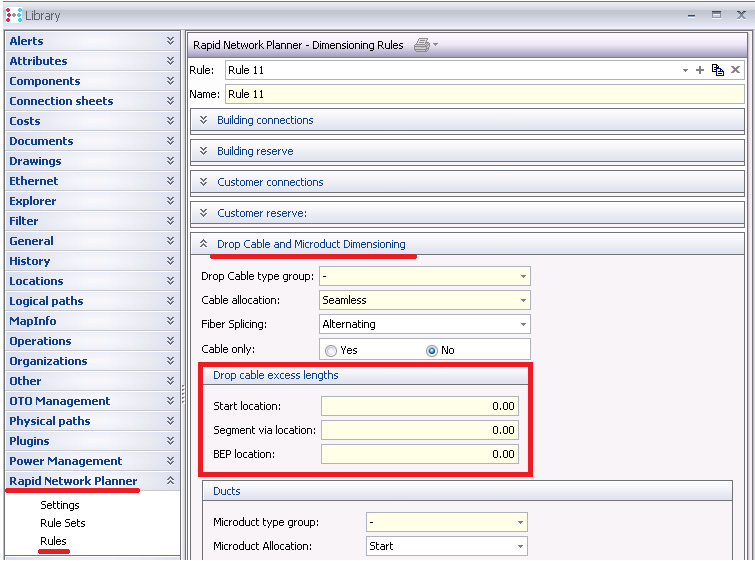The height and width of the screenshot is (561, 755).
Task: Copy the current rule with the duplicate icon
Action: click(x=717, y=70)
